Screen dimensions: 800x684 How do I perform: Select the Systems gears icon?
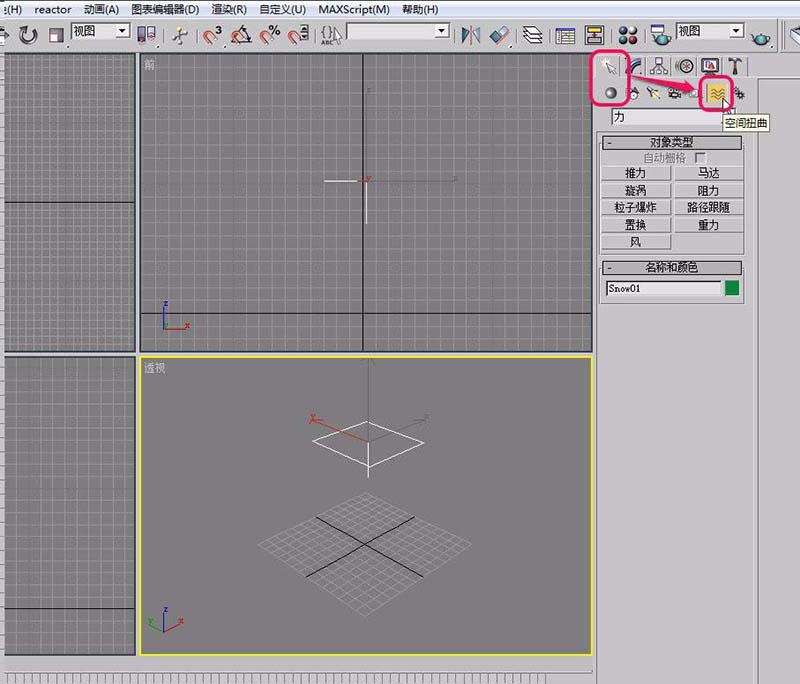pyautogui.click(x=738, y=94)
